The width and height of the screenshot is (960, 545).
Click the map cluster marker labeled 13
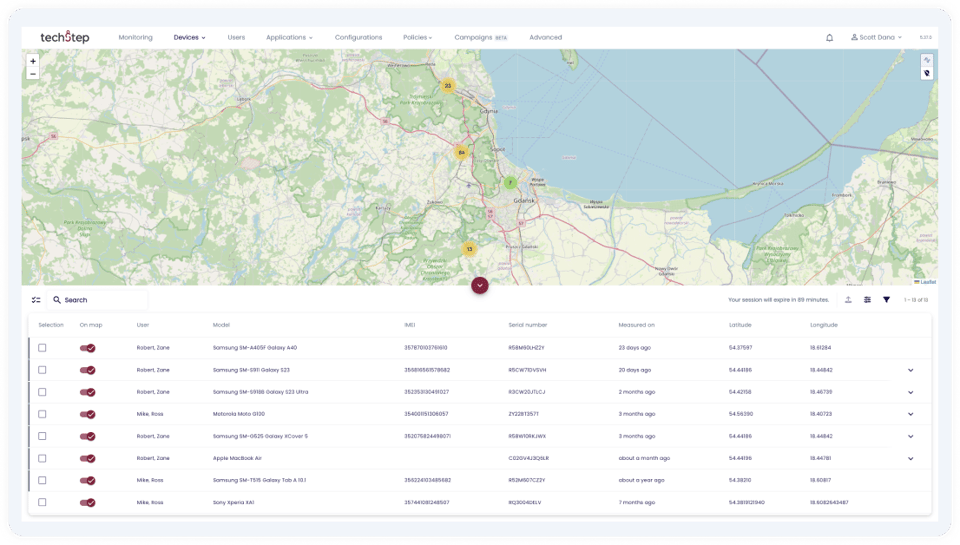[x=469, y=249]
